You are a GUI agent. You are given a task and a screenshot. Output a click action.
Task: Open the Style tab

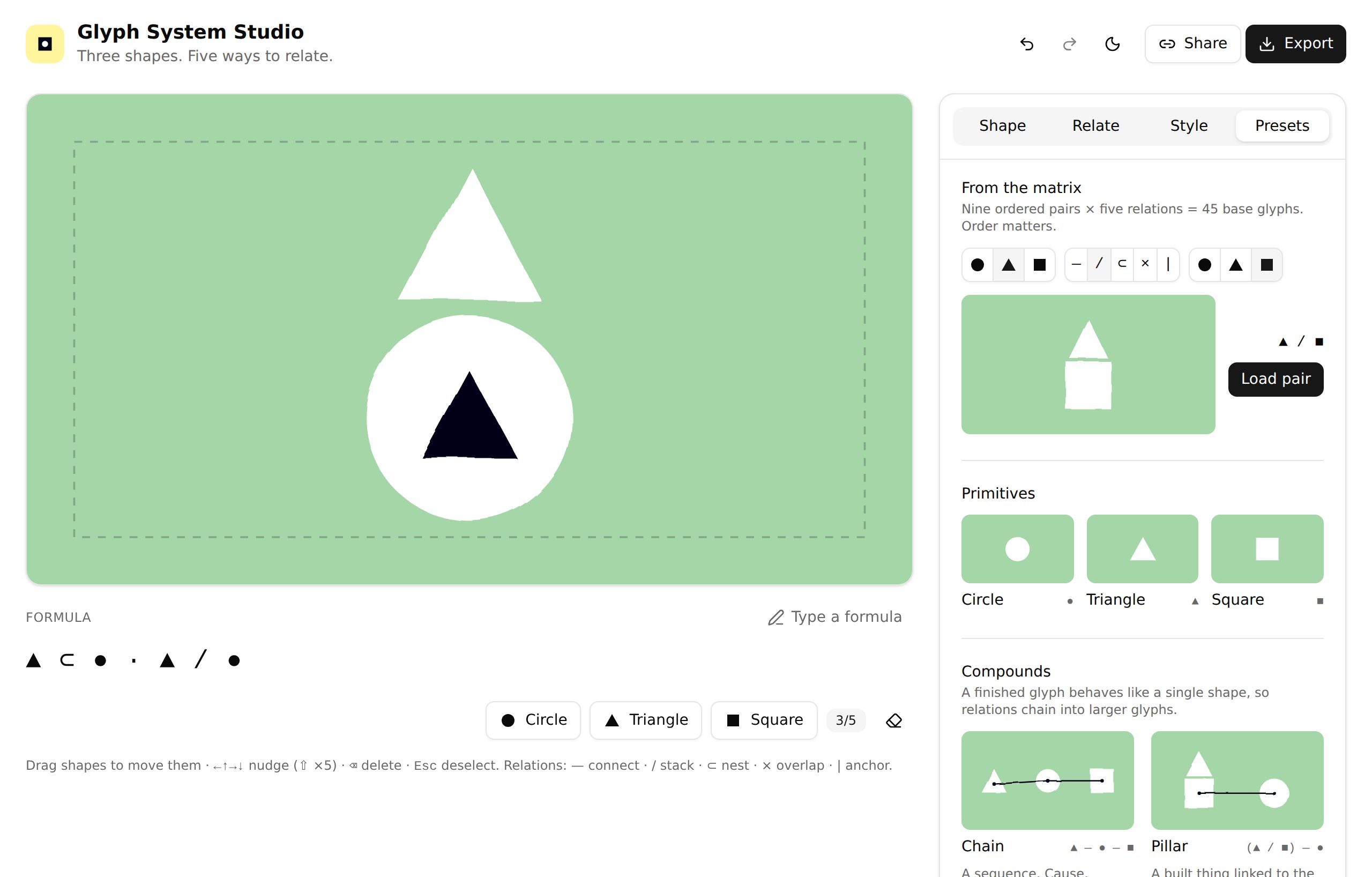[1189, 126]
